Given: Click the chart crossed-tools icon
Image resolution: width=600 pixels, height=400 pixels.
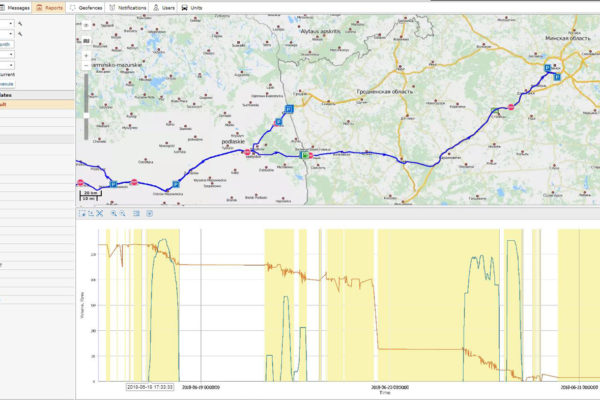Looking at the screenshot, I should point(101,213).
